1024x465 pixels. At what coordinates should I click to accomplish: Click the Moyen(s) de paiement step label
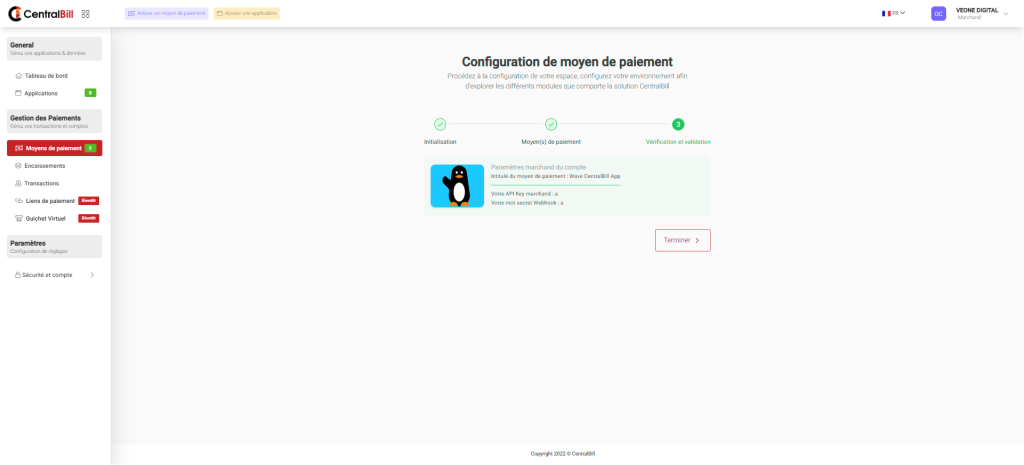(x=551, y=142)
